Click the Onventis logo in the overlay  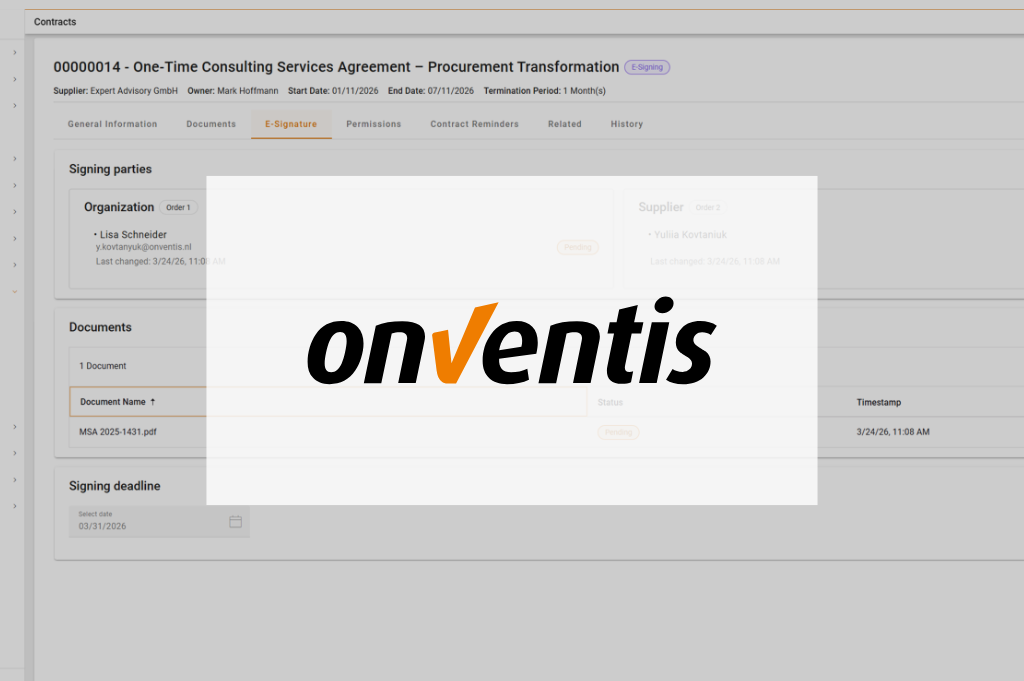[x=511, y=343]
